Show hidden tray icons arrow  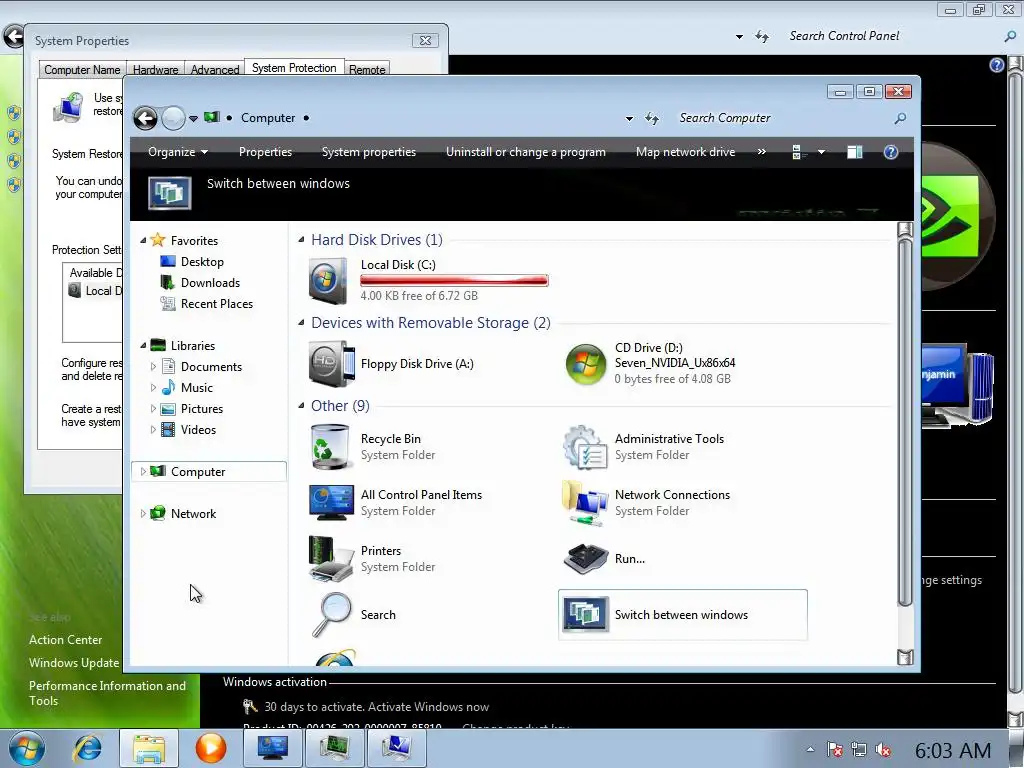point(810,750)
